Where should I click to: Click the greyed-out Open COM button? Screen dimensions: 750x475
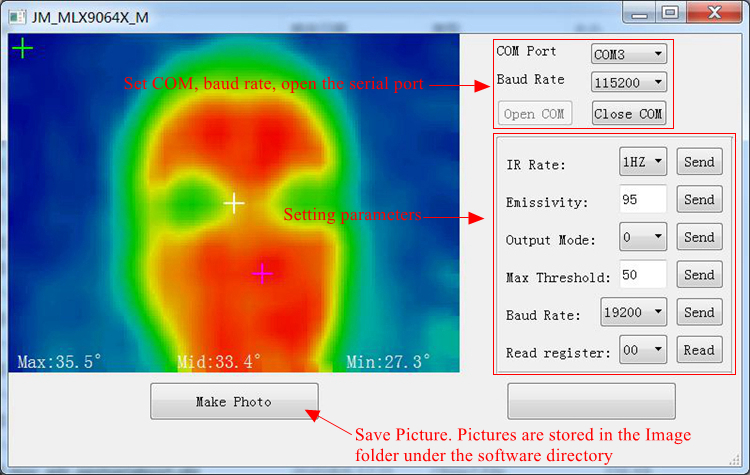535,114
